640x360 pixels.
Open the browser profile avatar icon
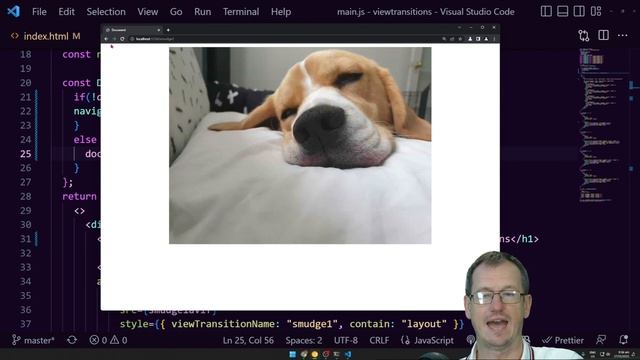(x=486, y=39)
